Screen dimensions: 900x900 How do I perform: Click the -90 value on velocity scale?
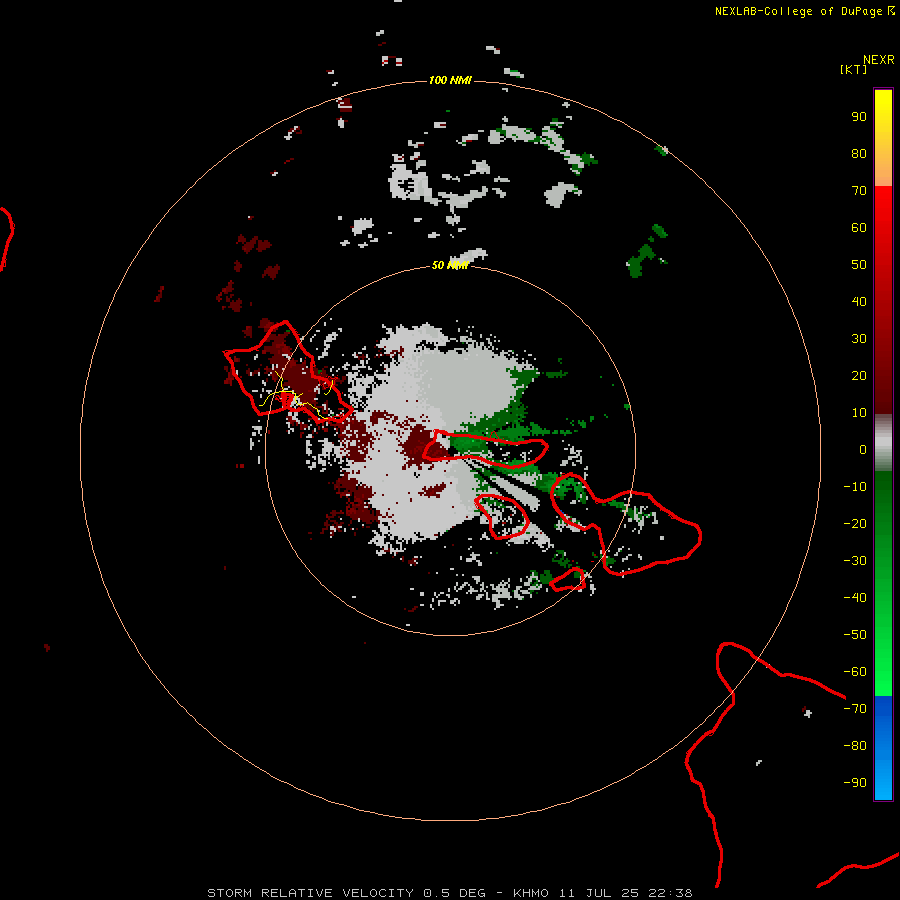[x=855, y=783]
